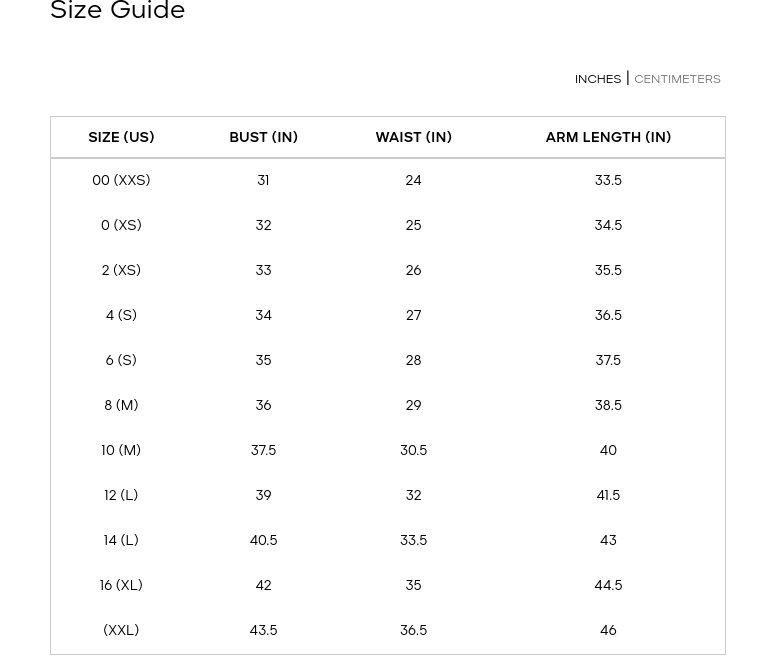Select the 12 (L) size label
This screenshot has height=668, width=775.
pos(121,495)
